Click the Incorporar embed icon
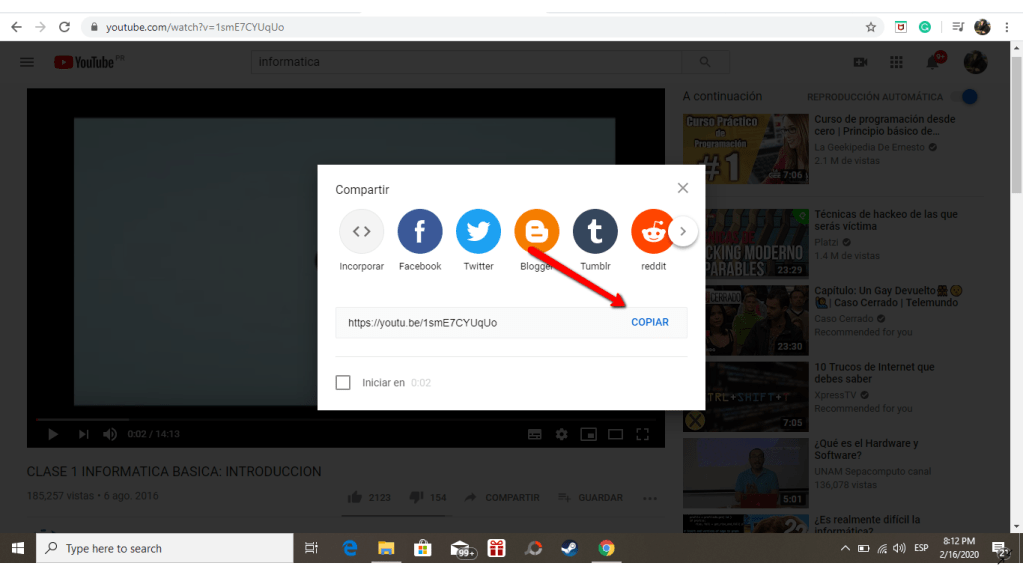This screenshot has width=1023, height=575. 361,231
